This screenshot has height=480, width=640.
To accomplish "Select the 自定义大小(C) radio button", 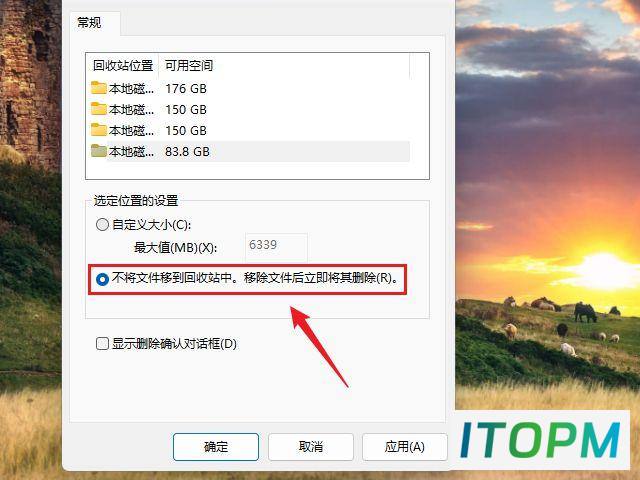I will (102, 224).
